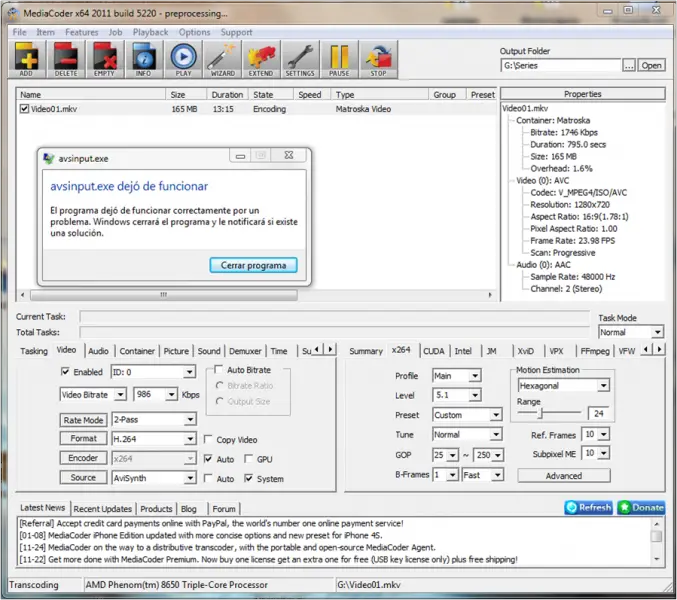Open the Tune Normal dropdown
Screen dimensions: 677x600
(x=467, y=434)
